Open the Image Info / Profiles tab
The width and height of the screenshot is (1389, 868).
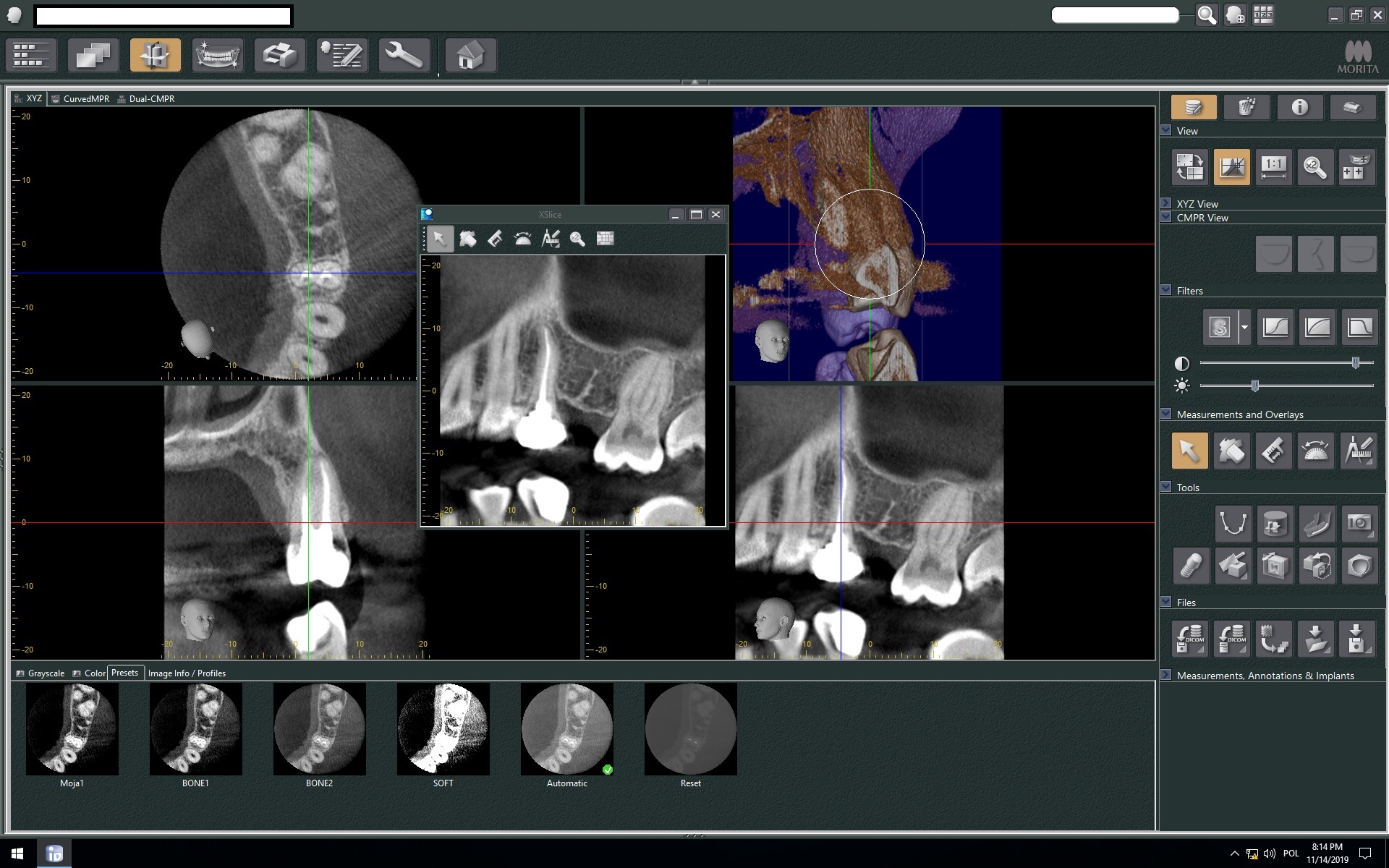[187, 673]
